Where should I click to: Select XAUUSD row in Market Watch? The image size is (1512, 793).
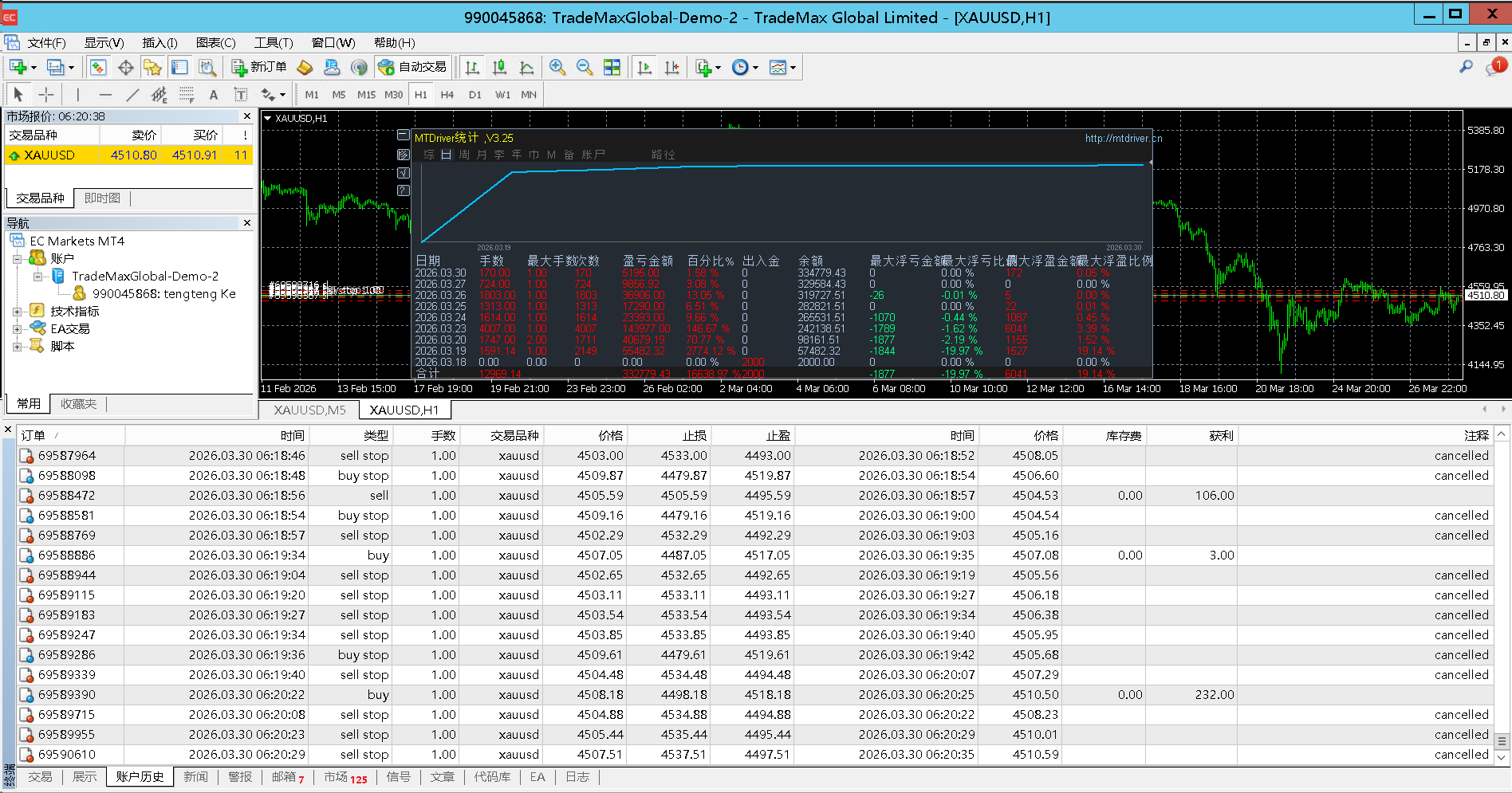coord(49,155)
